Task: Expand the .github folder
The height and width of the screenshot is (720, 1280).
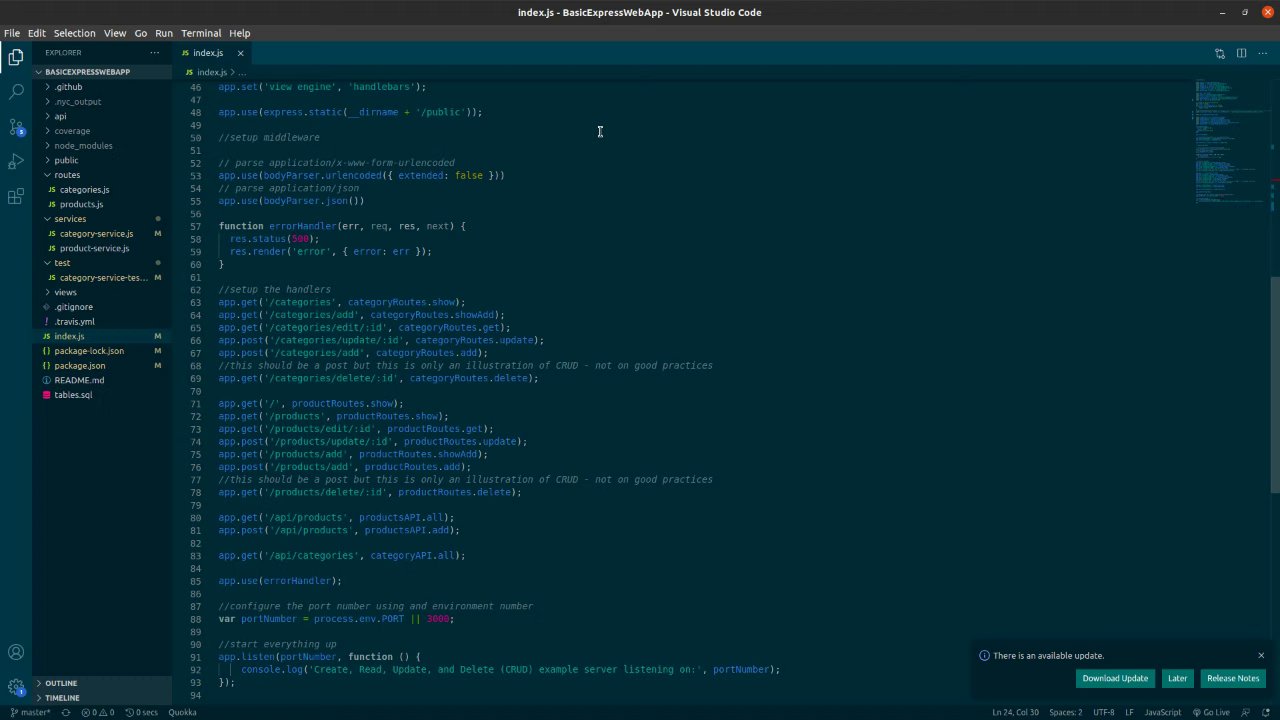Action: (68, 87)
